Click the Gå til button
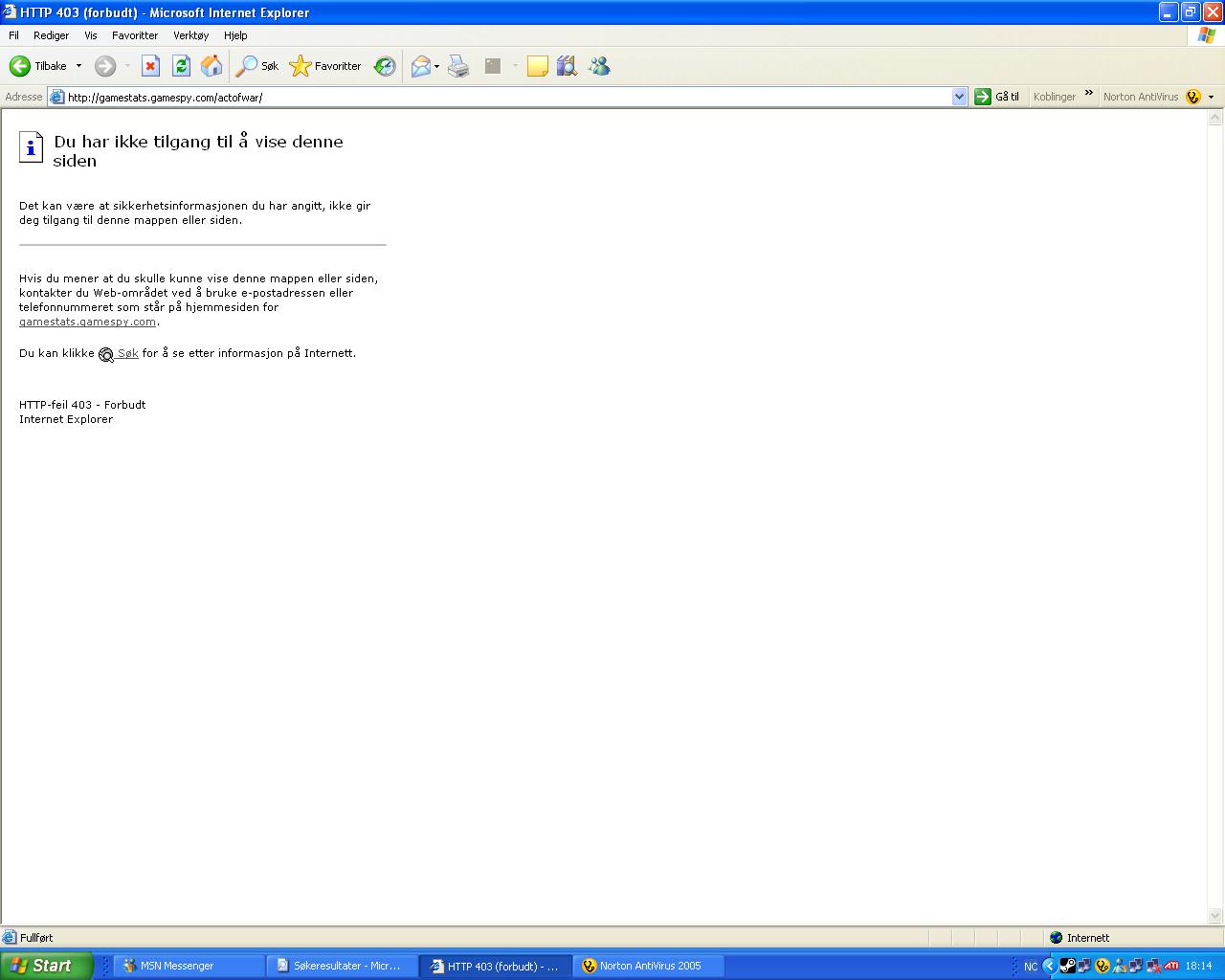Viewport: 1225px width, 980px height. pos(997,97)
